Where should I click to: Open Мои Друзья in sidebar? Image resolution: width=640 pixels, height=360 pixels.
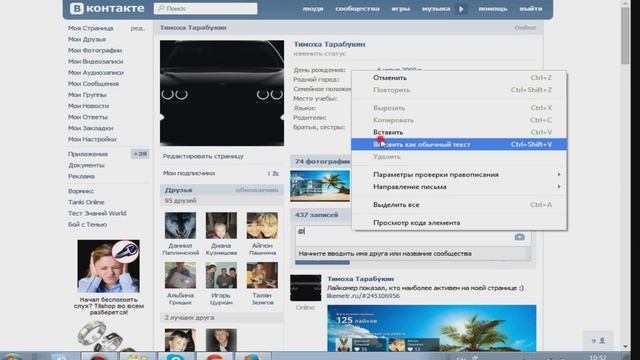87,39
